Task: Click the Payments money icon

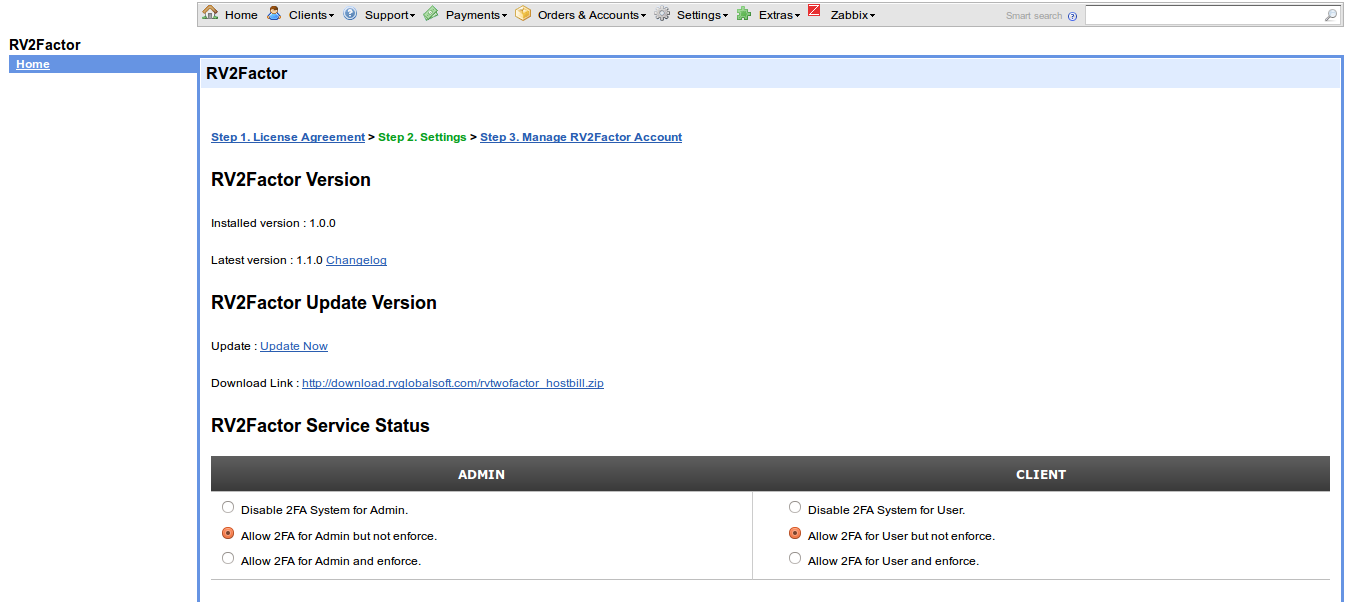Action: [x=430, y=13]
